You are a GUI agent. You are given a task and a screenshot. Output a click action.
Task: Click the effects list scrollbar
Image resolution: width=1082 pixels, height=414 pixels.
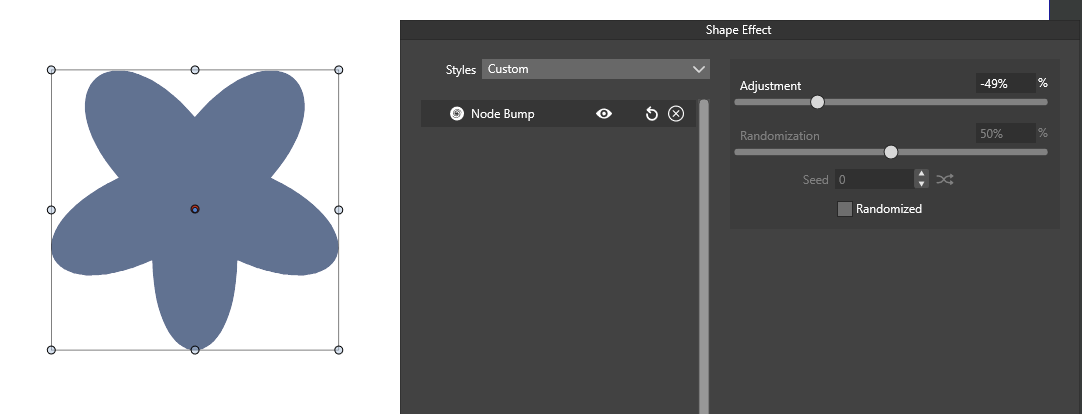pos(704,250)
